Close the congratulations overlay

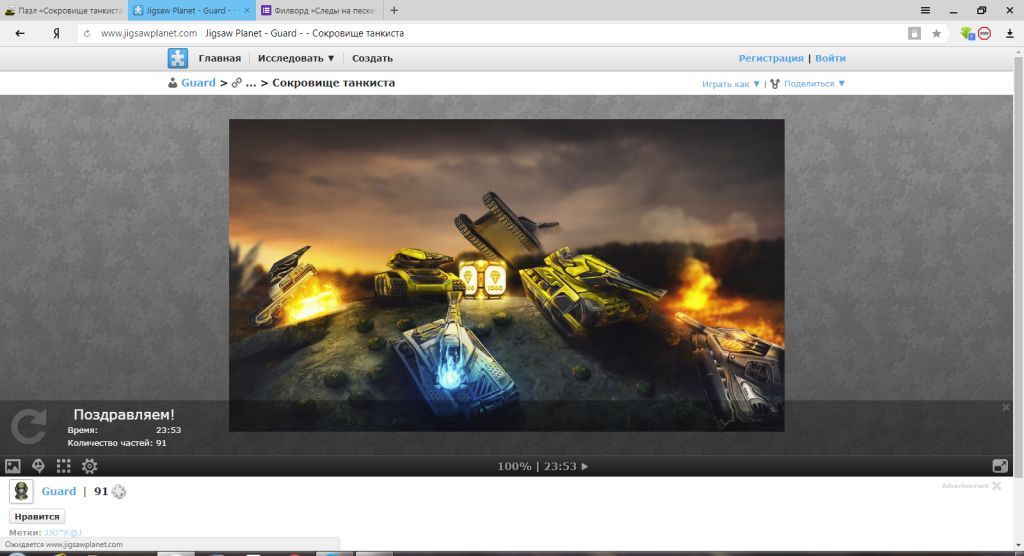pyautogui.click(x=1006, y=408)
